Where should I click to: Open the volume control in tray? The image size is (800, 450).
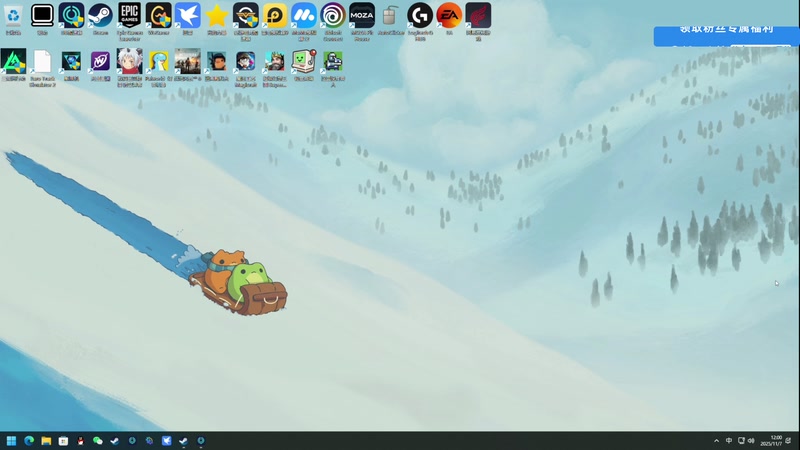point(751,441)
